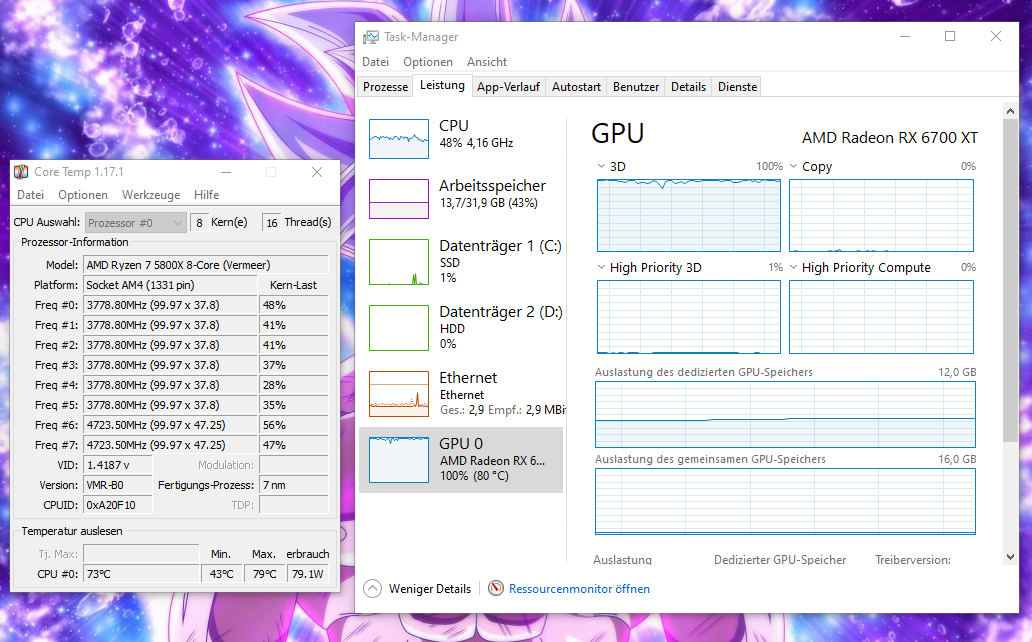Click the Core Temp window title icon
Image resolution: width=1032 pixels, height=642 pixels.
[x=21, y=172]
